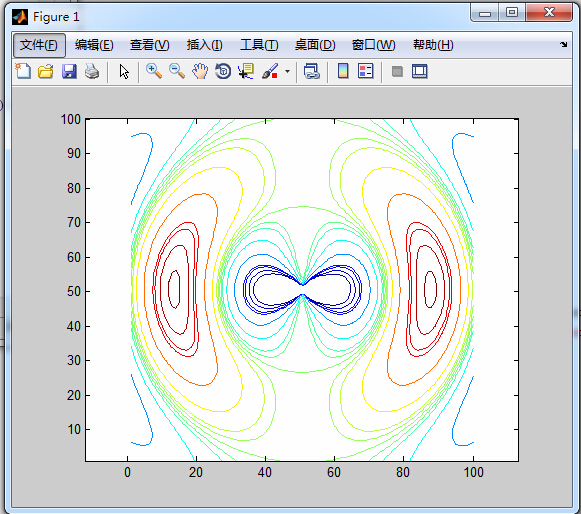Choose the Data Cursor tool
The height and width of the screenshot is (514, 581).
click(246, 71)
